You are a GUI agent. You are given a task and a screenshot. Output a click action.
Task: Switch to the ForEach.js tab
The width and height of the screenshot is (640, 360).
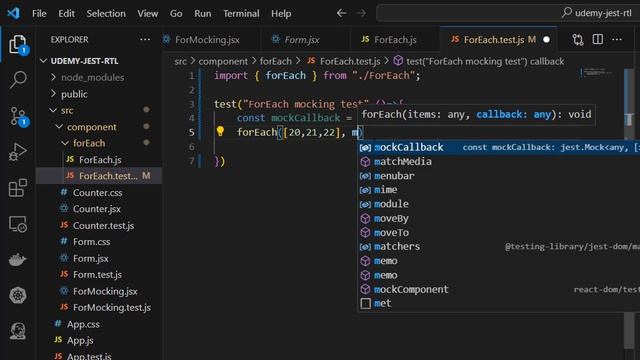click(x=395, y=40)
